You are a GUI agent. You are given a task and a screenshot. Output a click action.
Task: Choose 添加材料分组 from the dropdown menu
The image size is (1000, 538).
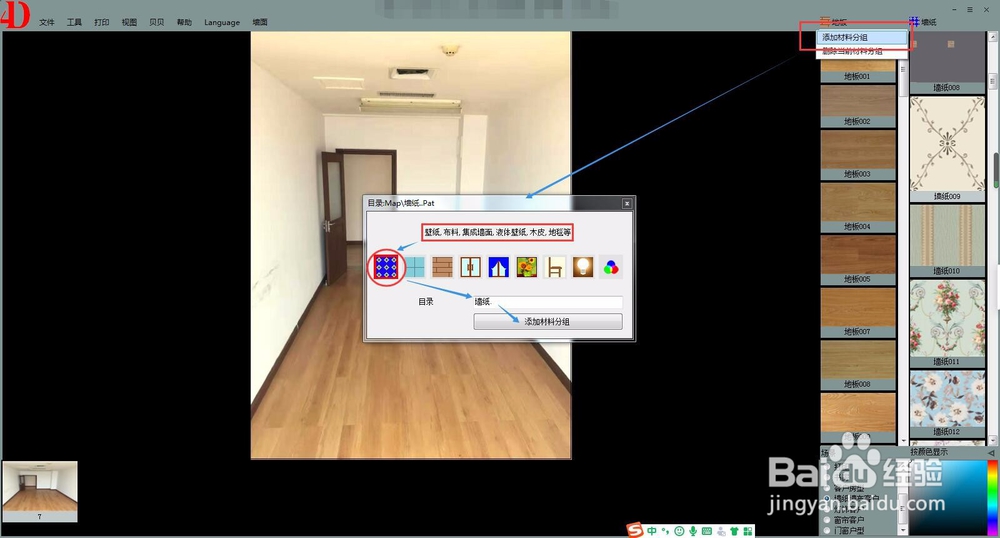[x=862, y=38]
